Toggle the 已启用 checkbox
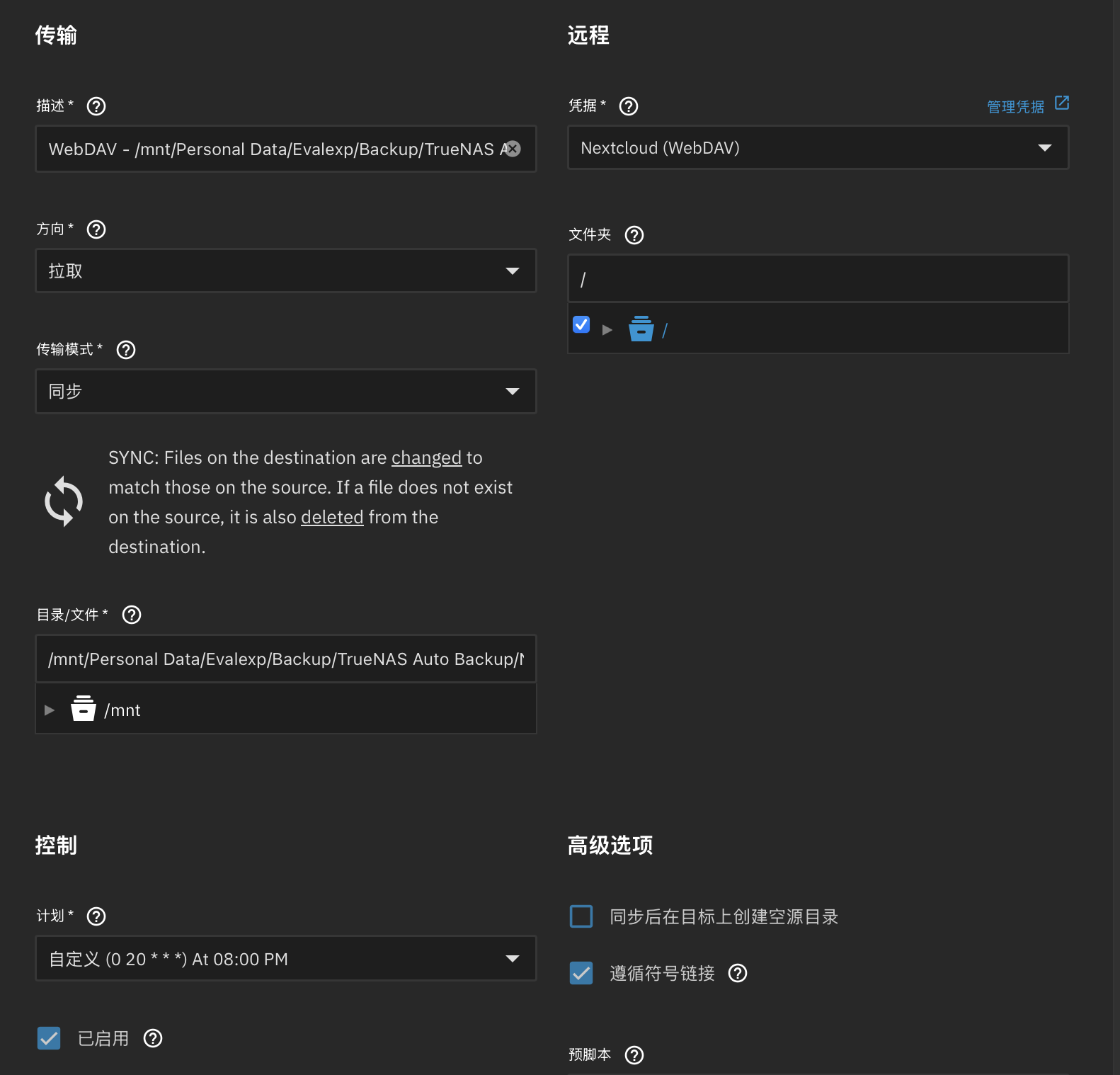 (x=49, y=1038)
